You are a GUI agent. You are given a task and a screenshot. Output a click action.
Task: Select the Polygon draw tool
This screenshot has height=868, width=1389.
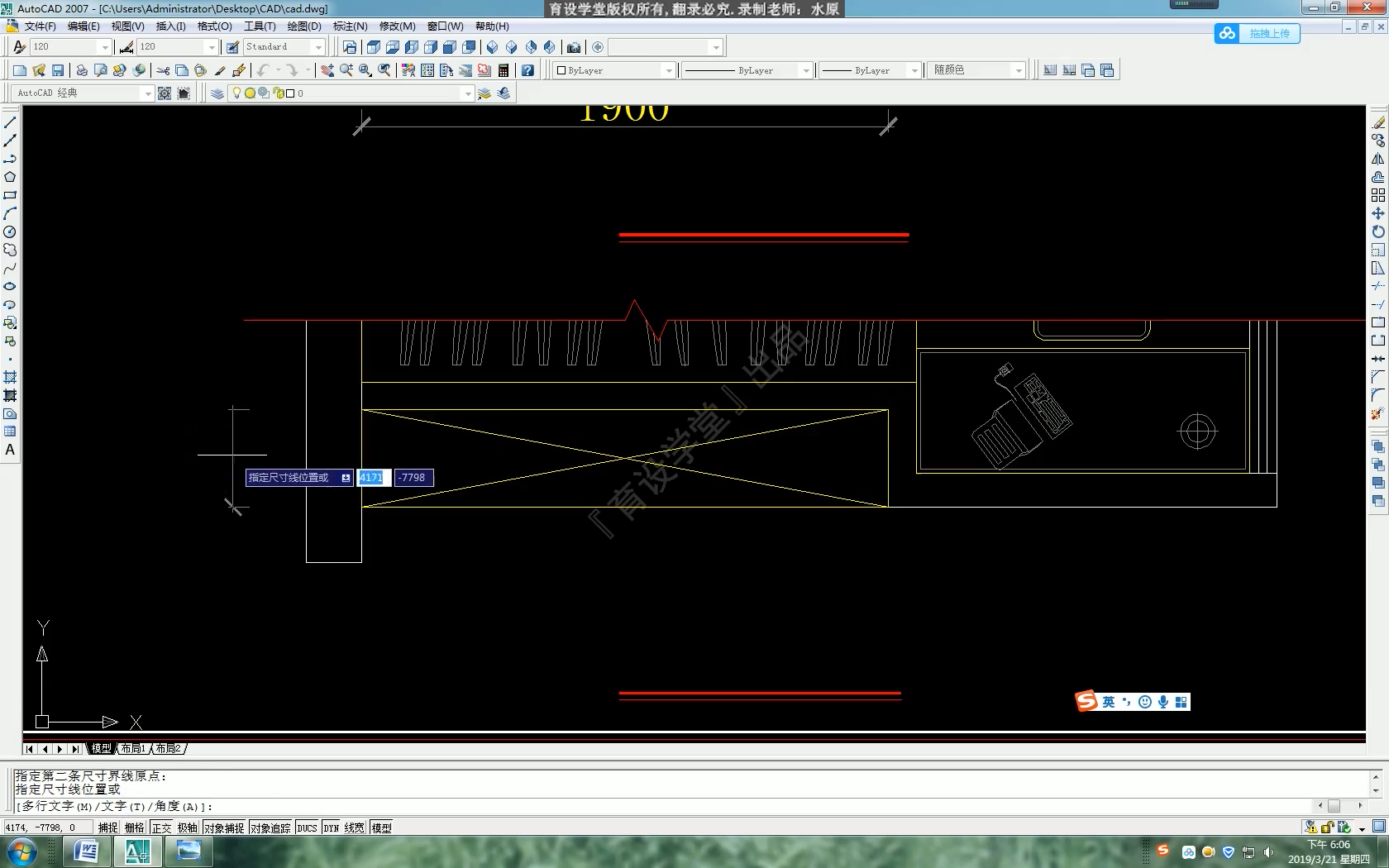[x=10, y=177]
